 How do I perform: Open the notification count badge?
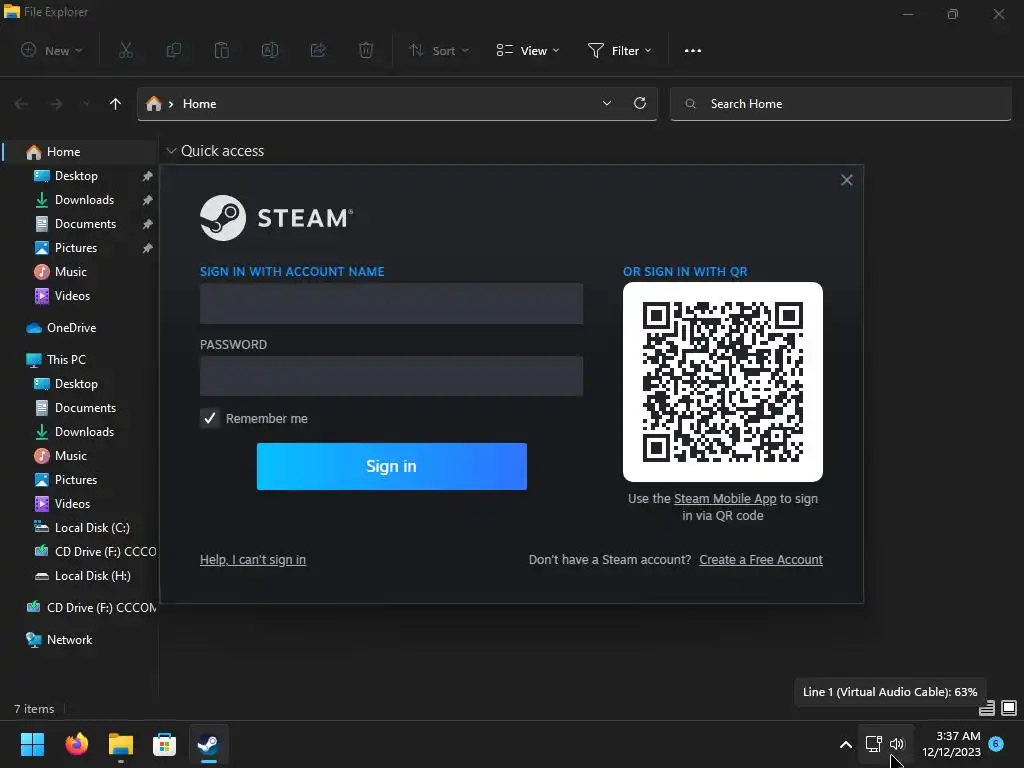coord(996,744)
